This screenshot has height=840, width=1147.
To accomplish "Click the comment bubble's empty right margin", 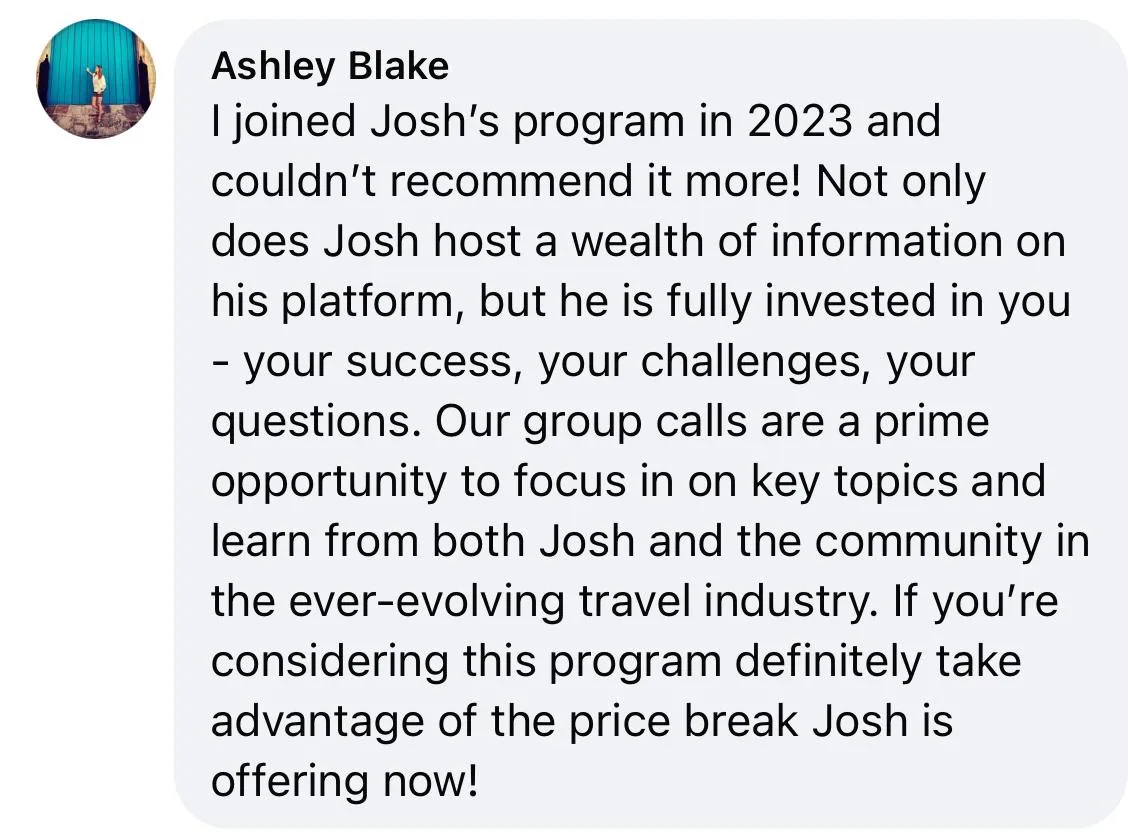I will click(1108, 424).
